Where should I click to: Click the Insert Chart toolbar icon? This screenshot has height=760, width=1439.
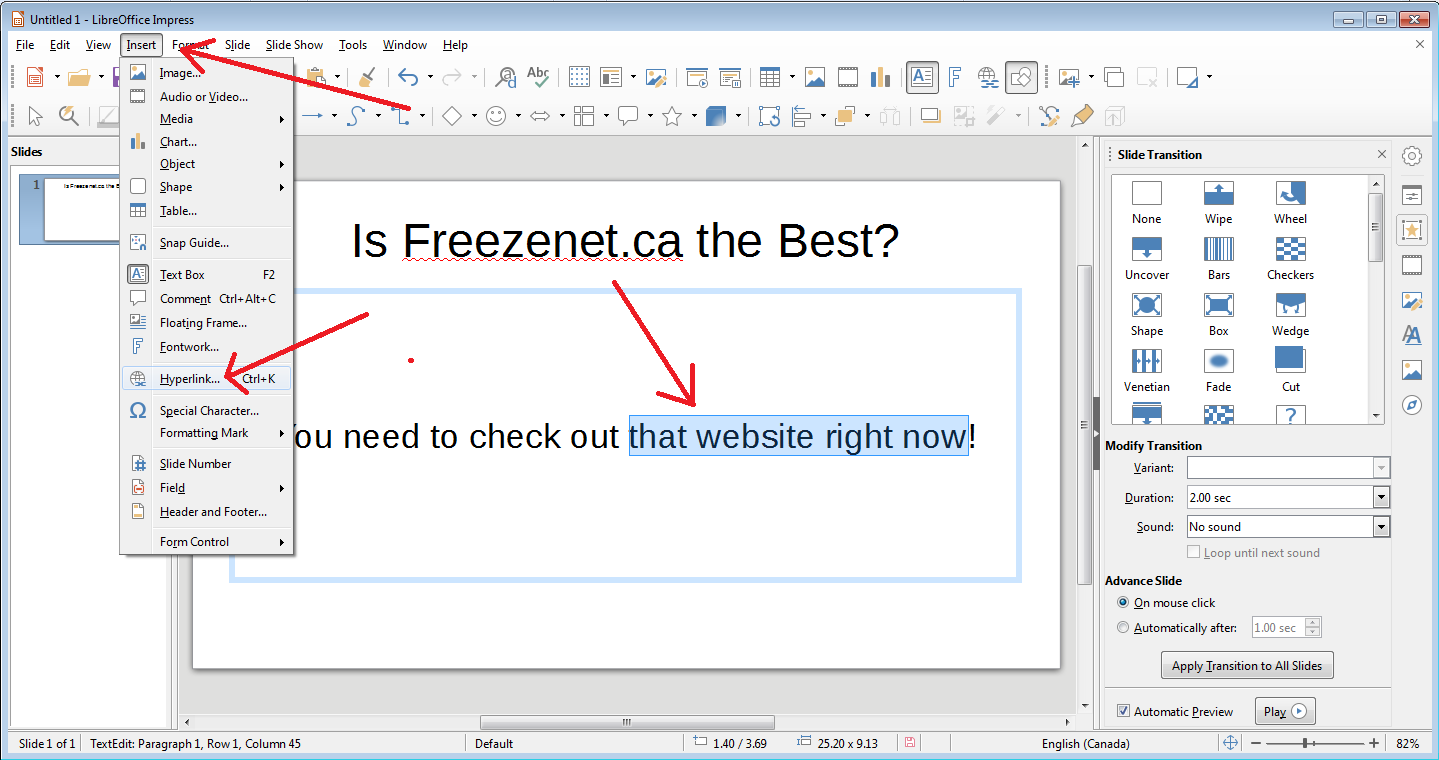pyautogui.click(x=880, y=77)
